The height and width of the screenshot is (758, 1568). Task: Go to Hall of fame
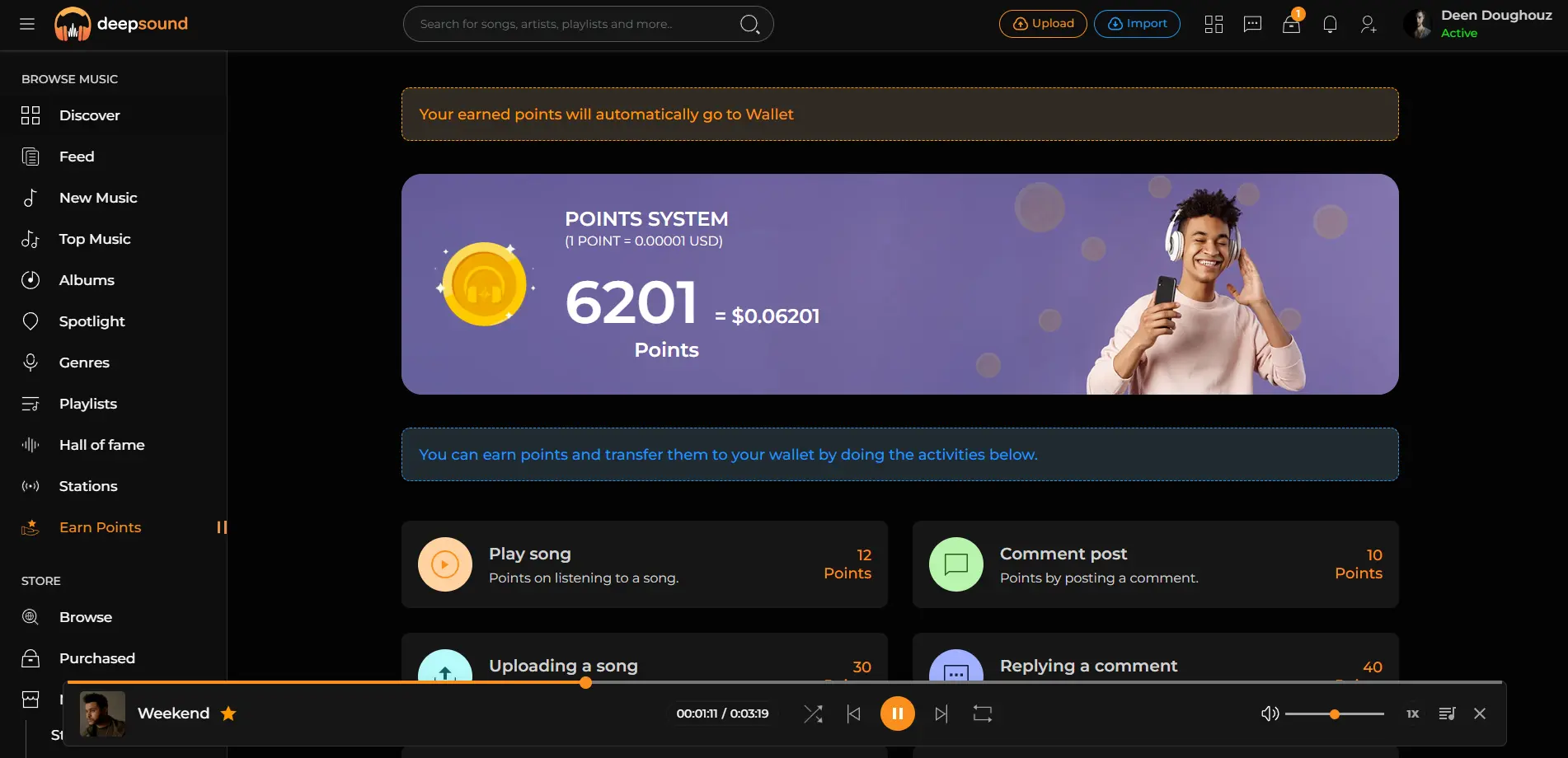(x=101, y=445)
